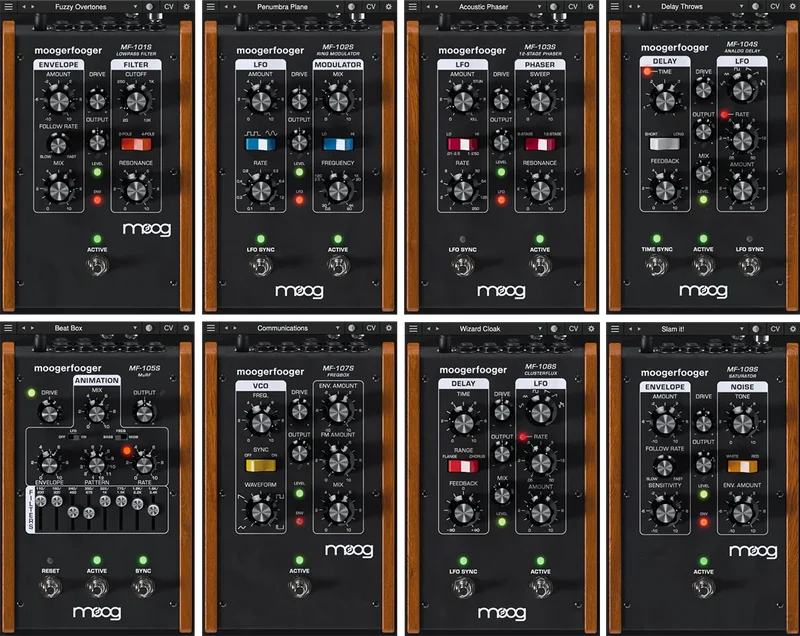Click the FEEDBACK knob on MF-104S Analog Delay
The height and width of the screenshot is (636, 800).
click(x=665, y=190)
